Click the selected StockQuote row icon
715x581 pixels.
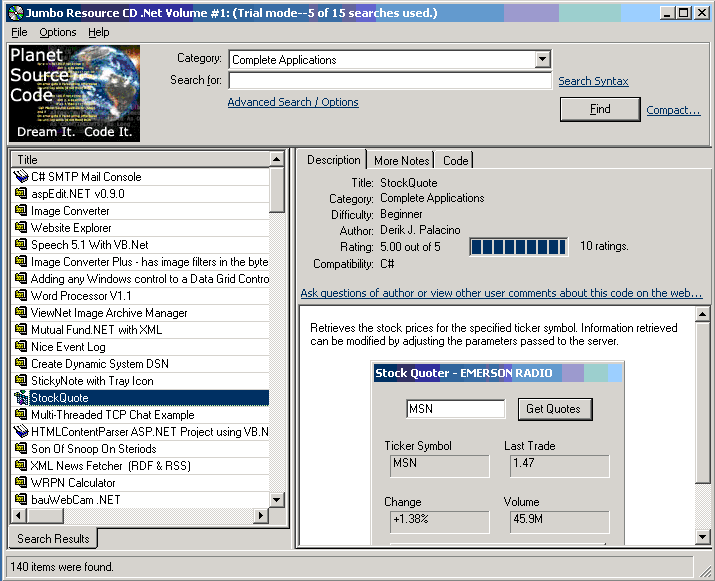tap(21, 398)
